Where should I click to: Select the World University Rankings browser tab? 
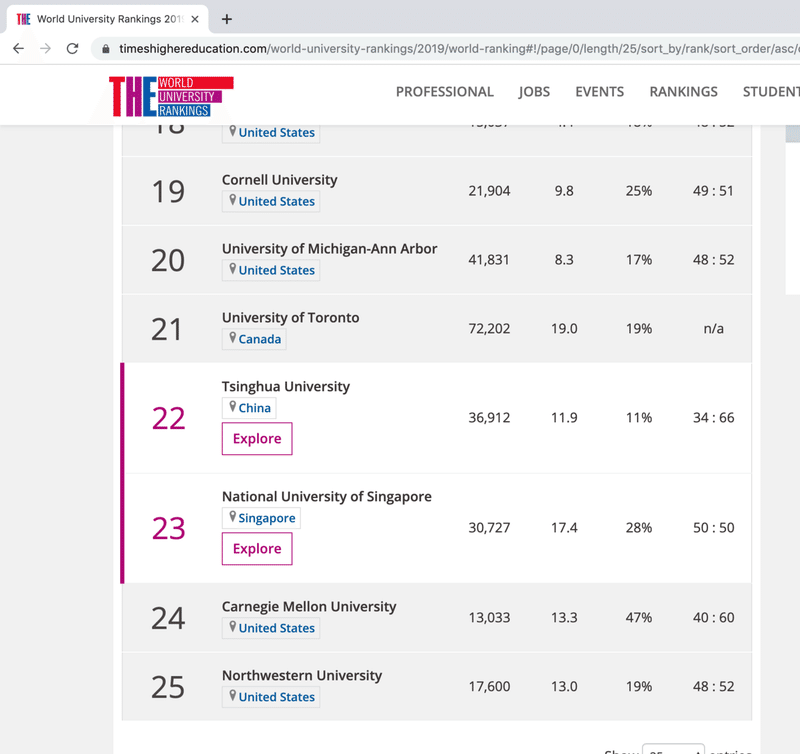coord(107,19)
